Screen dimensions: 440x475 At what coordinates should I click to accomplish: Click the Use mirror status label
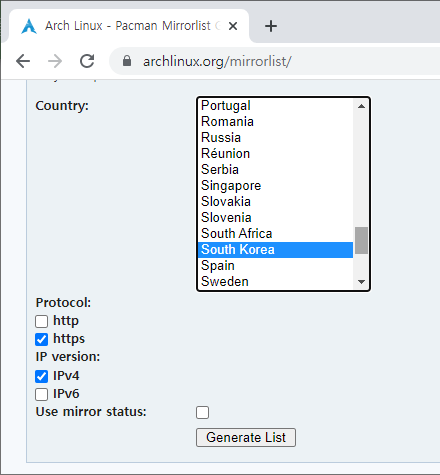(x=91, y=412)
